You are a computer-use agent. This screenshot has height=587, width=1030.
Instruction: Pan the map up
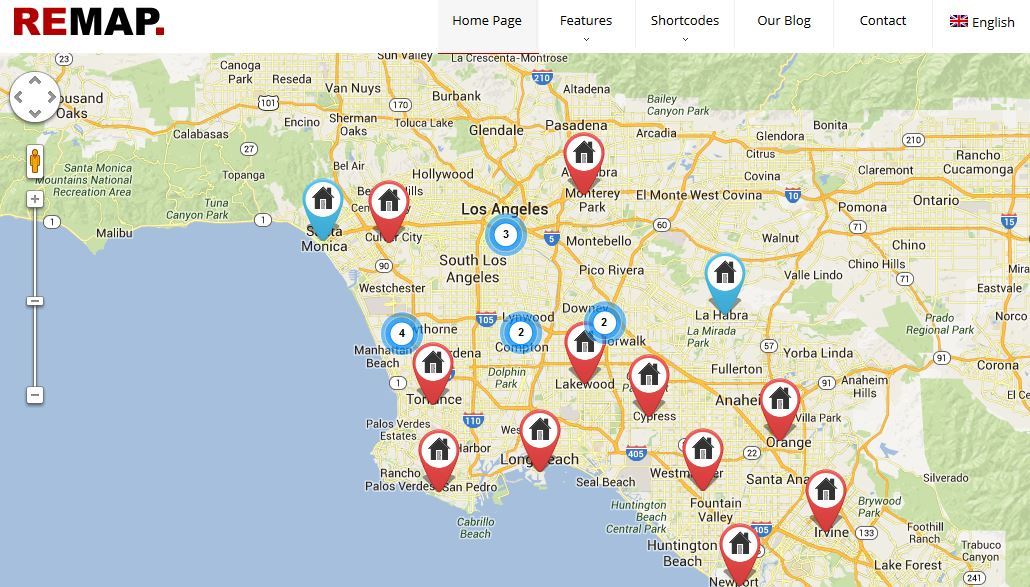coord(35,80)
